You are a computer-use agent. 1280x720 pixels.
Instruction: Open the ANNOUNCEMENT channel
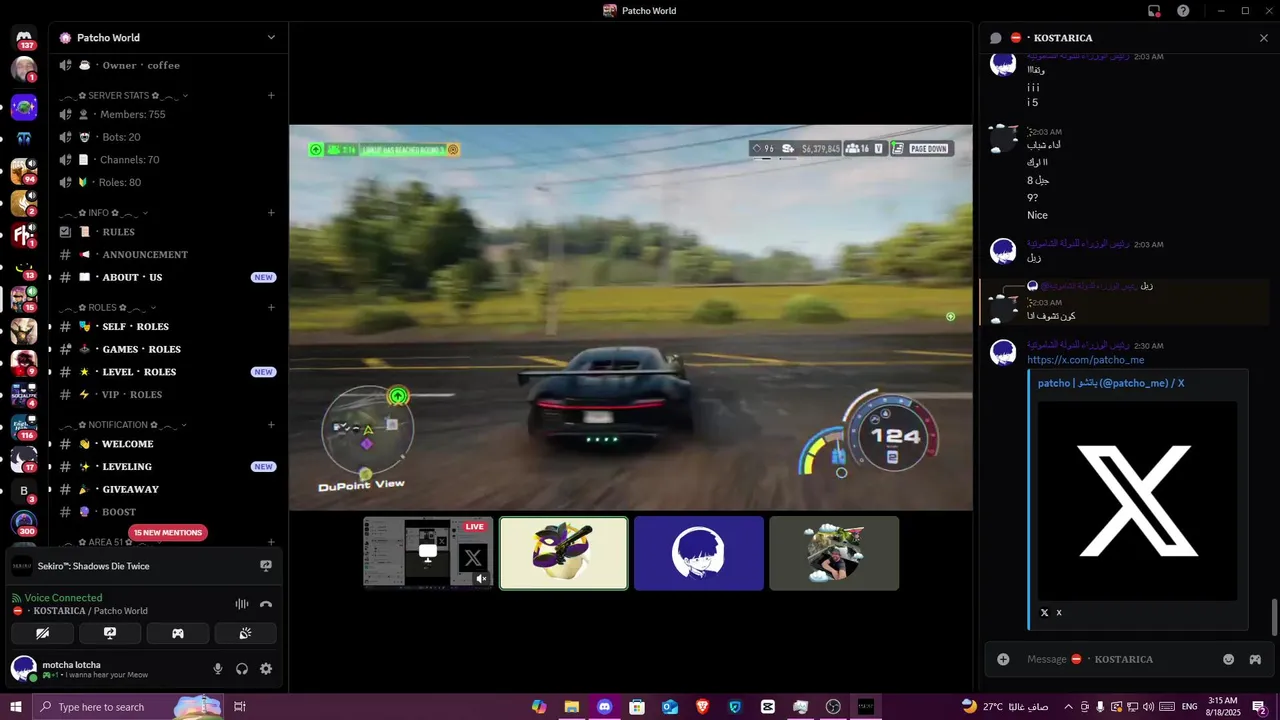(x=166, y=255)
